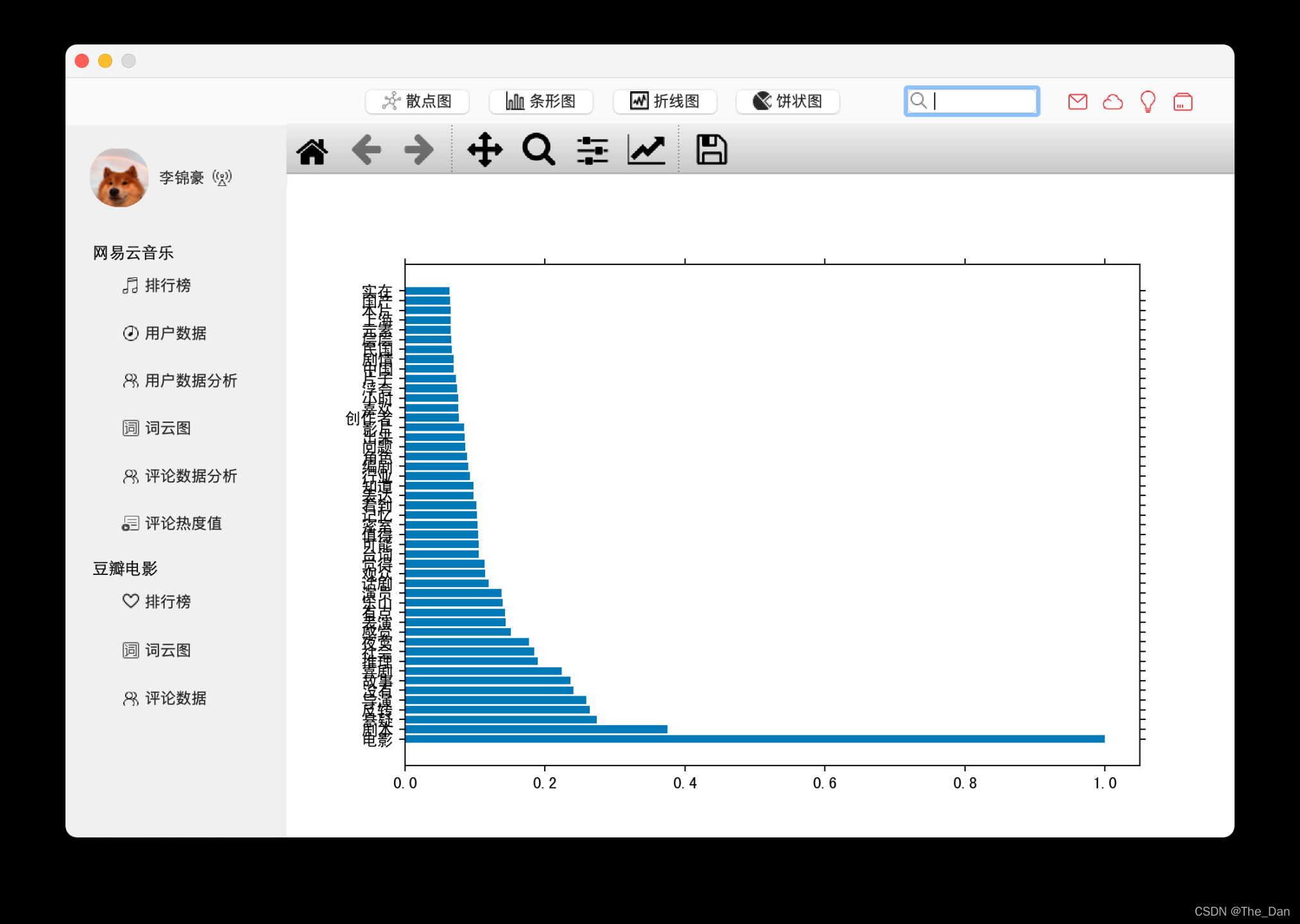Viewport: 1300px width, 924px height.
Task: Click the x-axis tick label 0.8
Action: 964,783
